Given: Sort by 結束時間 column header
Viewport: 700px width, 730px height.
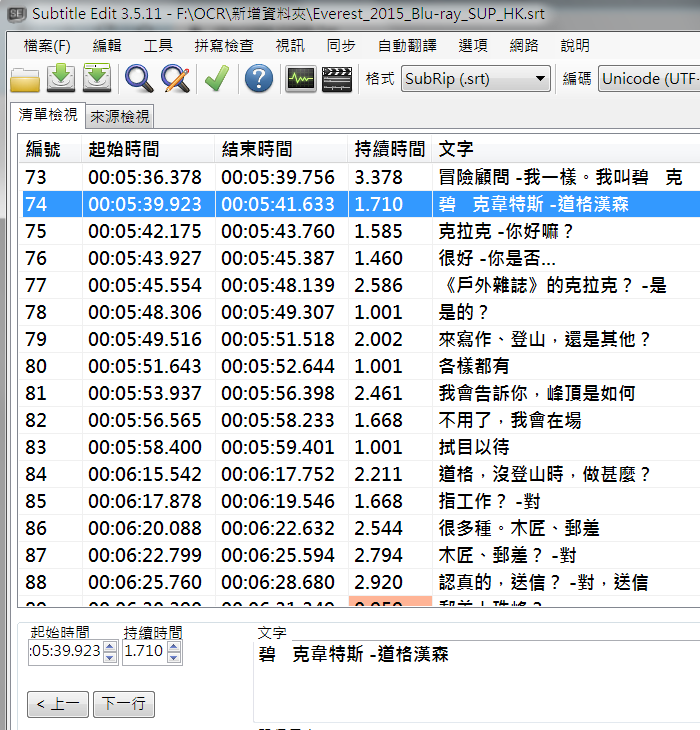Looking at the screenshot, I should click(x=281, y=149).
